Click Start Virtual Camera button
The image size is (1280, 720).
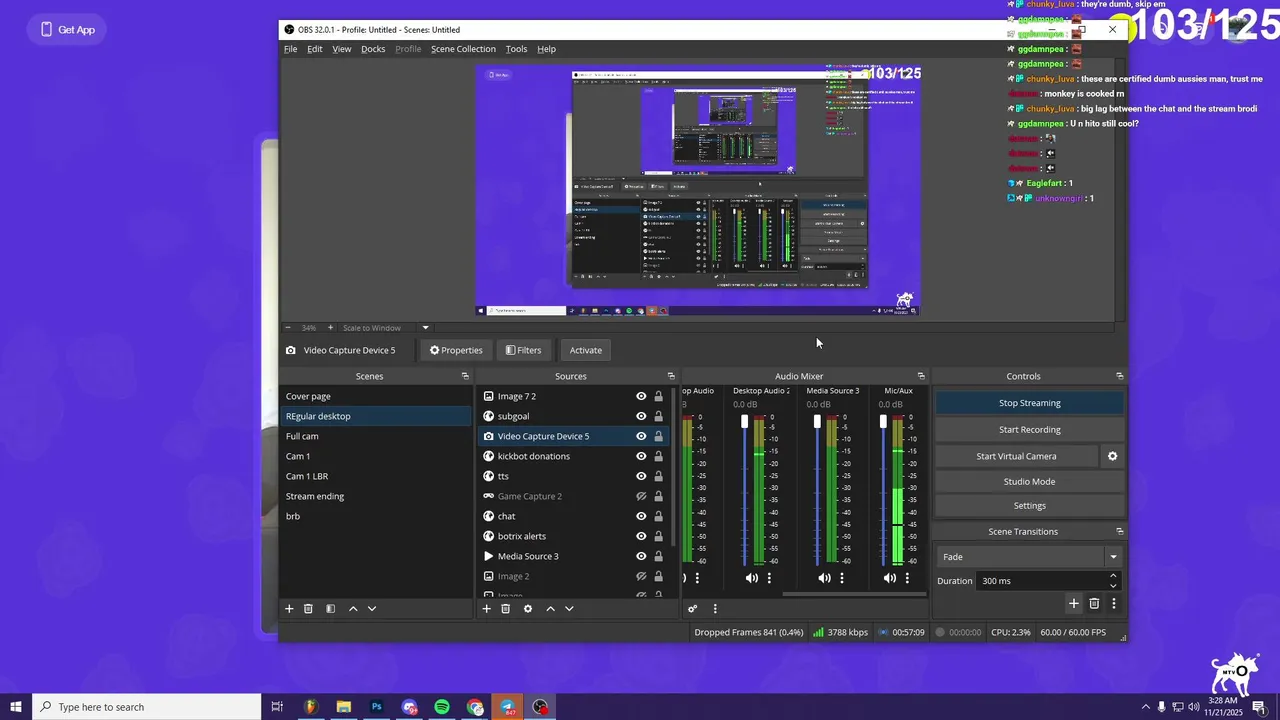tap(1016, 456)
